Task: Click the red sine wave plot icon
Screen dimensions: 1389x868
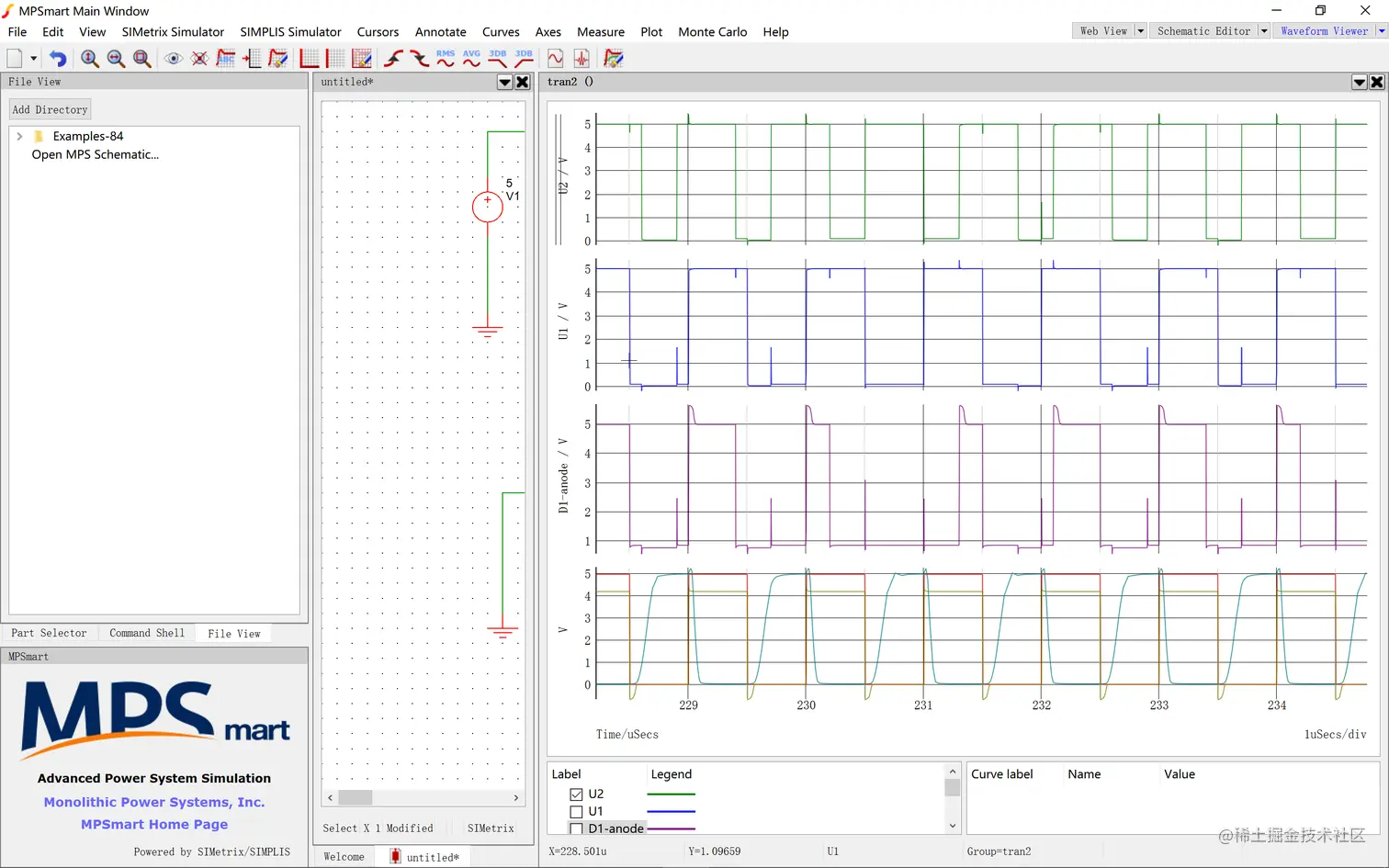Action: point(556,59)
